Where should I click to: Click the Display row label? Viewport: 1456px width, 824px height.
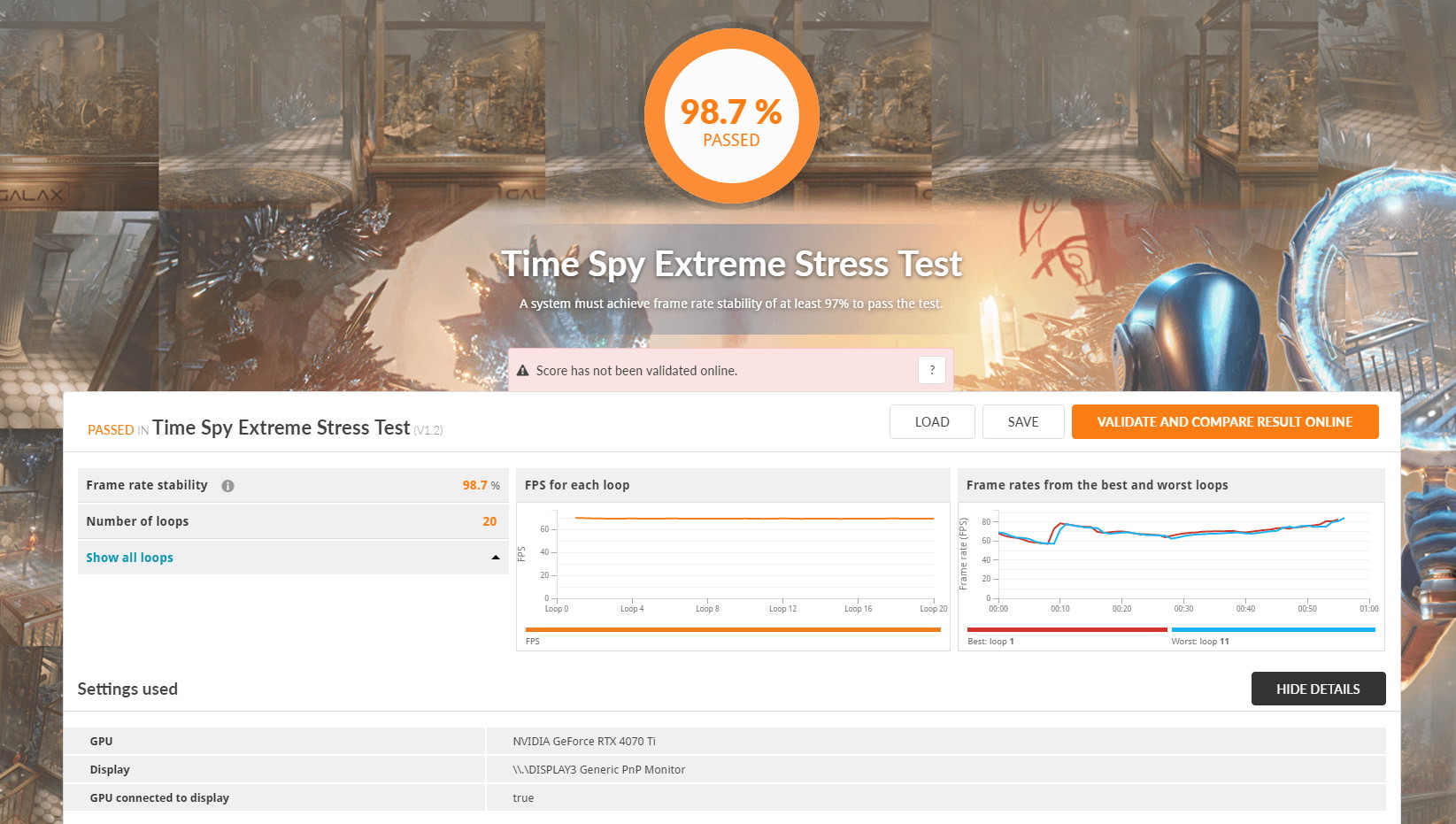110,770
